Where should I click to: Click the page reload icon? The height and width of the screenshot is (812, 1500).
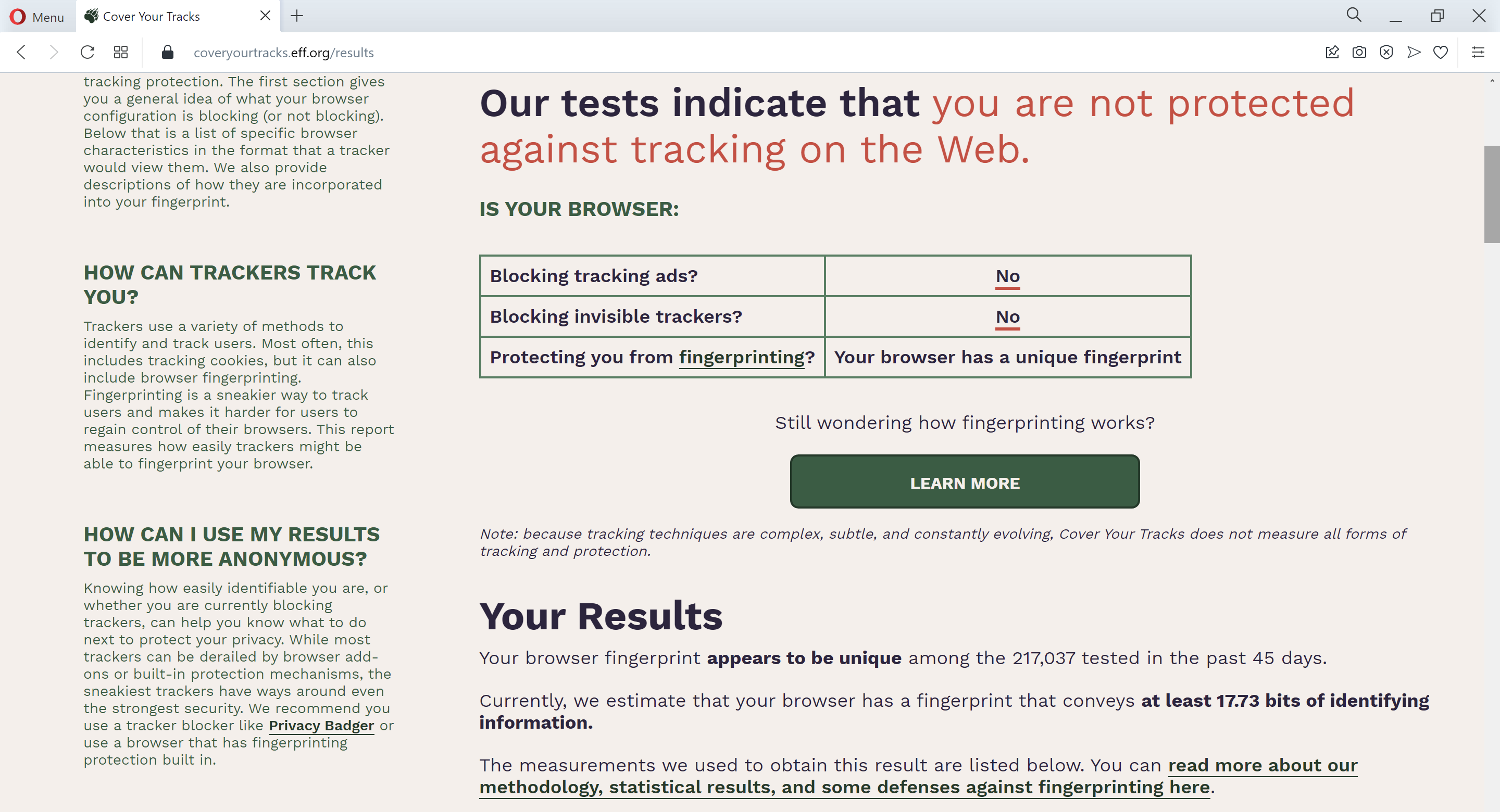[87, 52]
